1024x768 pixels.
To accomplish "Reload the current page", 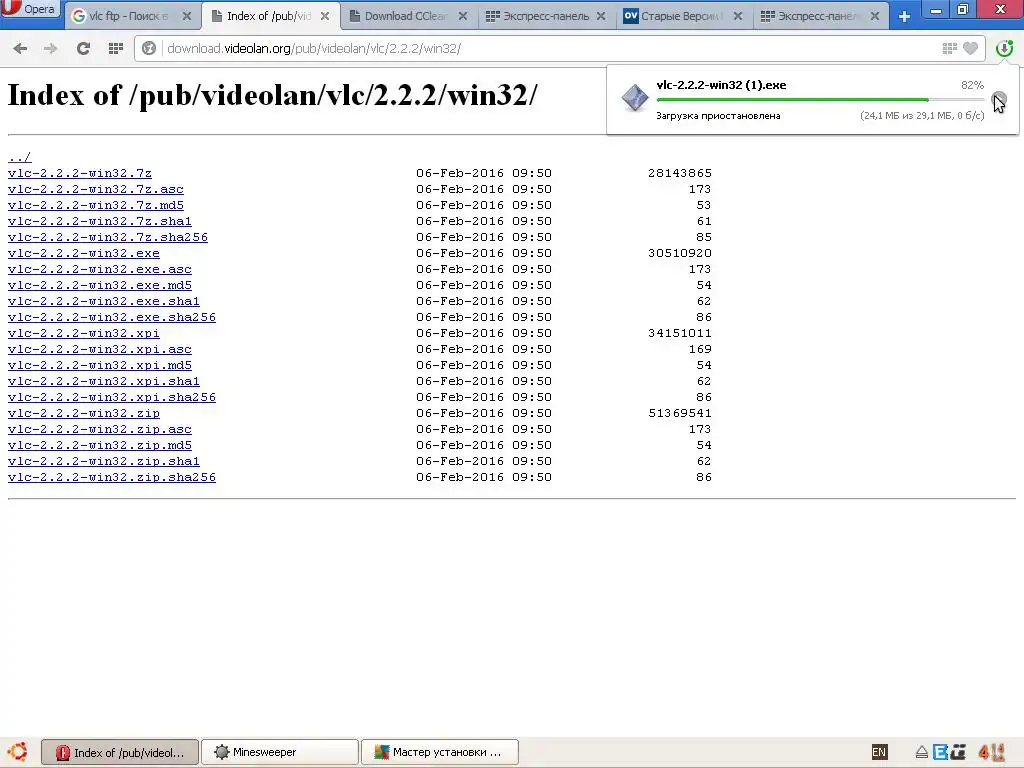I will click(x=83, y=48).
